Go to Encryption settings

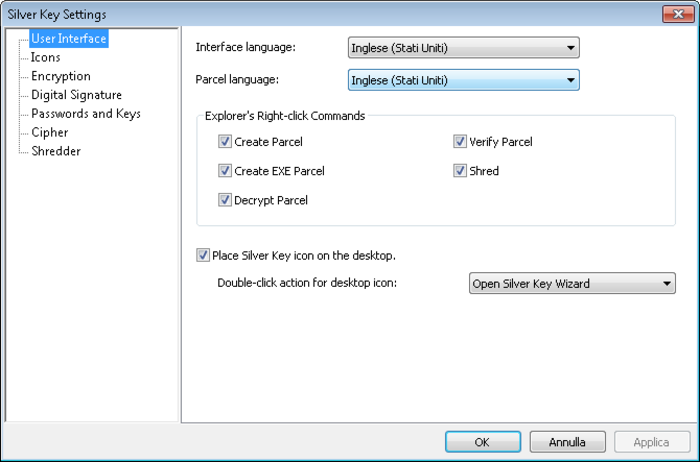[61, 76]
